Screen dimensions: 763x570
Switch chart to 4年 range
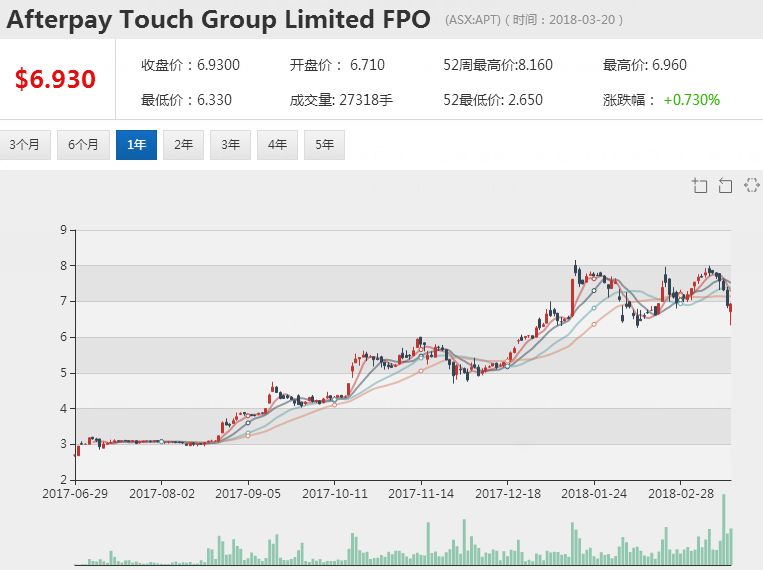pyautogui.click(x=277, y=145)
